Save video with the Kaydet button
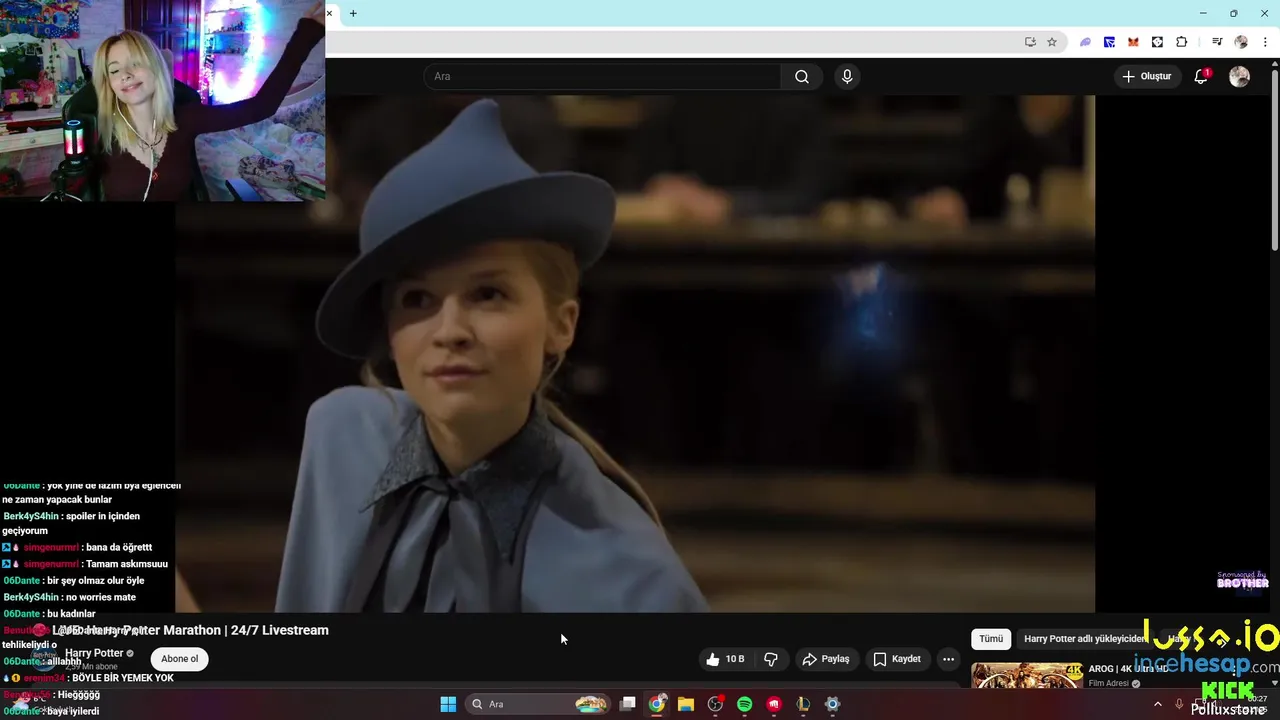The width and height of the screenshot is (1280, 720). point(897,659)
